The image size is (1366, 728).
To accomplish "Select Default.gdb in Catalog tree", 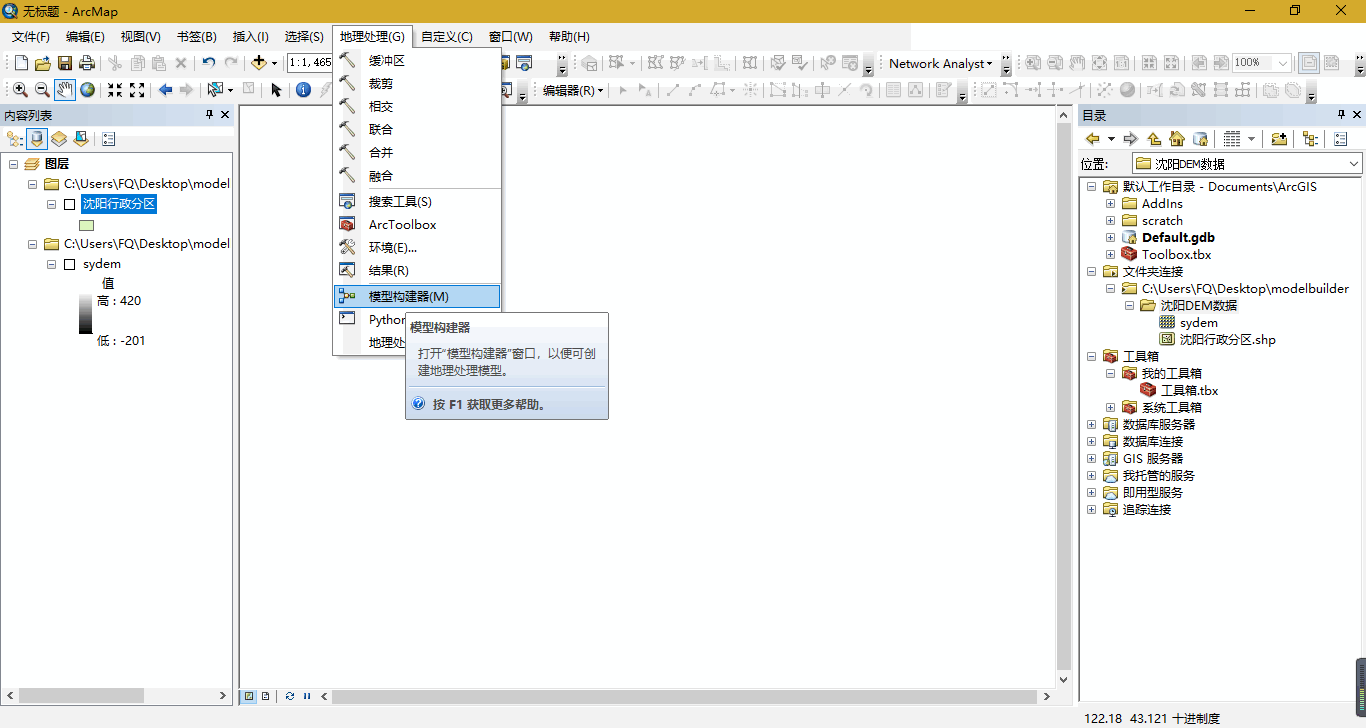I will (x=1178, y=238).
